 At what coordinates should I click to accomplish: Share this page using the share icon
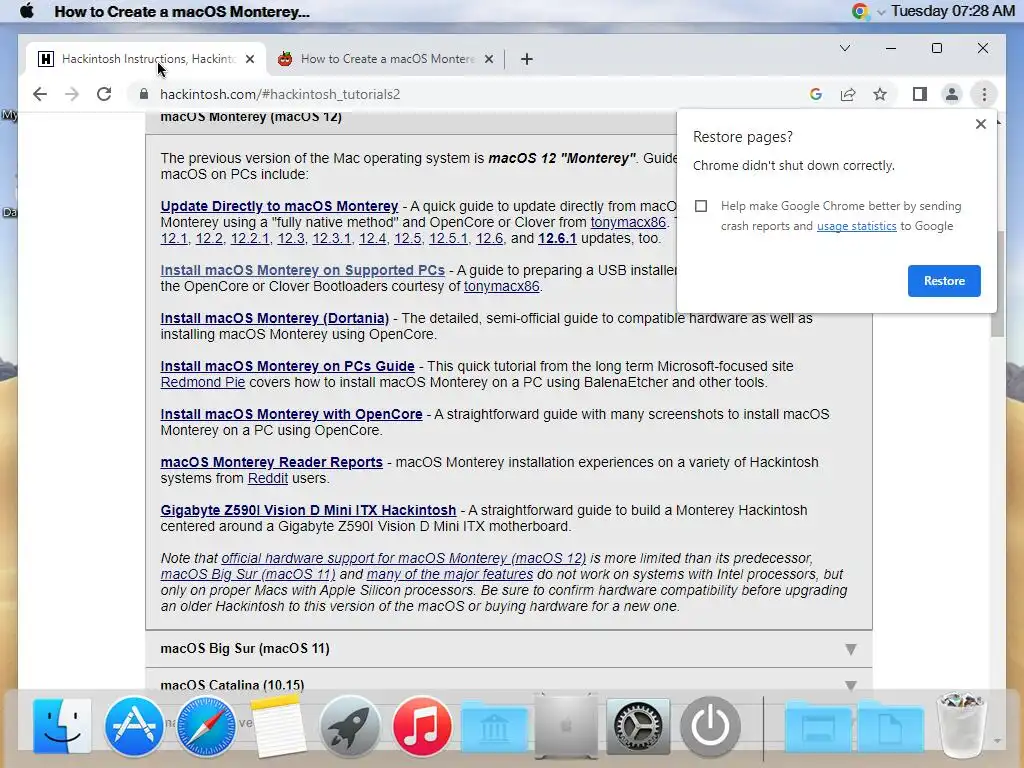pos(848,94)
